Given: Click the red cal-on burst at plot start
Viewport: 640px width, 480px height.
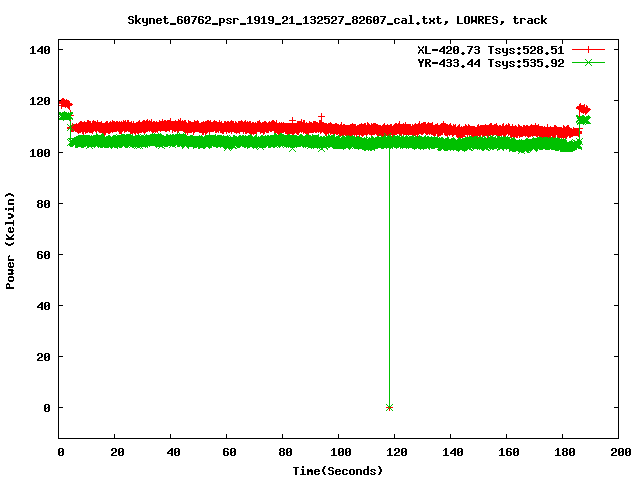Looking at the screenshot, I should pyautogui.click(x=65, y=104).
